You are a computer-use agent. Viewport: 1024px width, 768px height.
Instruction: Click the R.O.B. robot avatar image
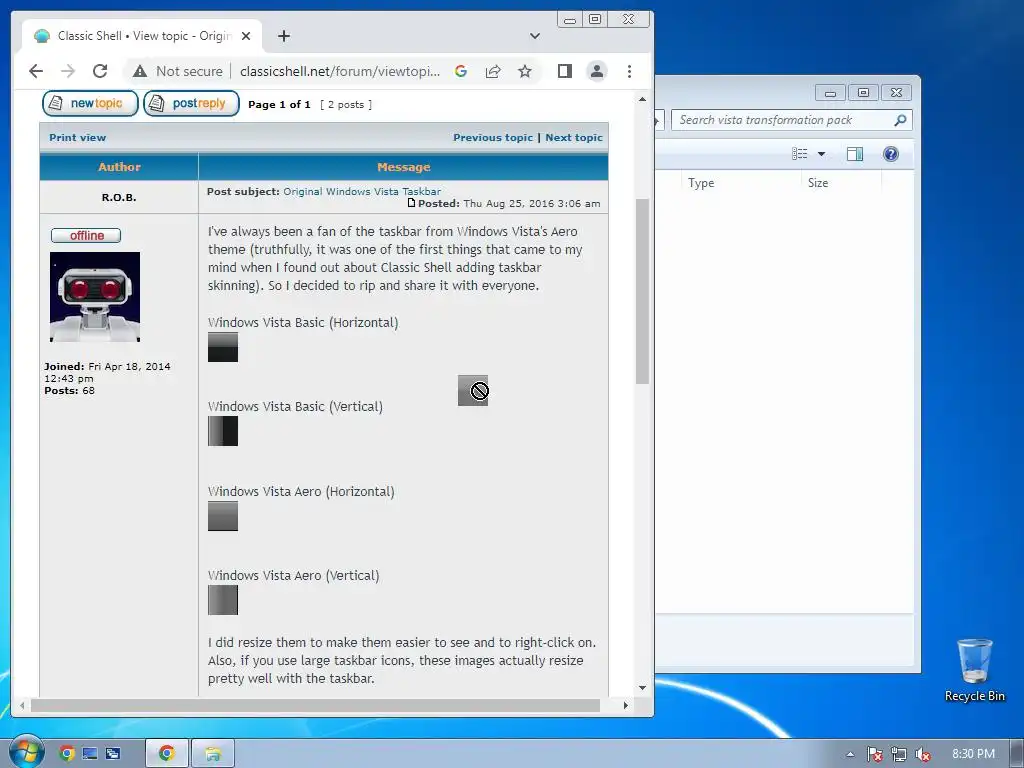[95, 297]
